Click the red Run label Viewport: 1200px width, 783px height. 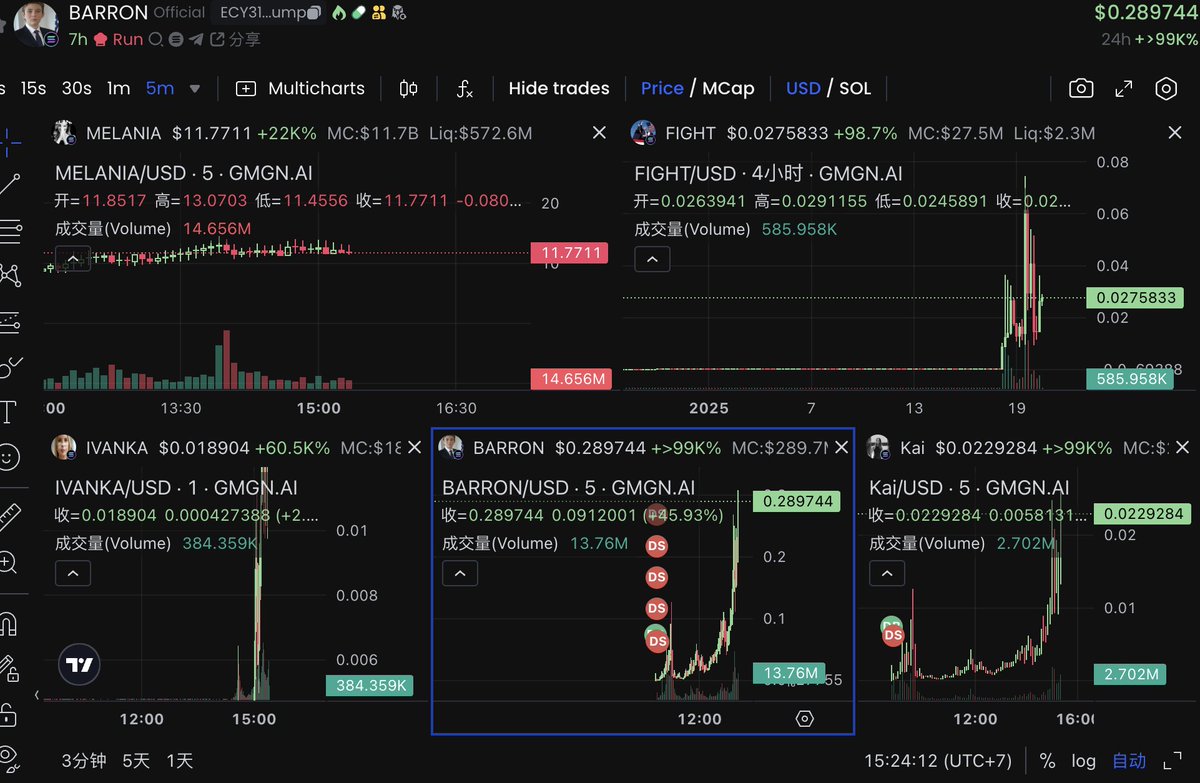[x=127, y=40]
